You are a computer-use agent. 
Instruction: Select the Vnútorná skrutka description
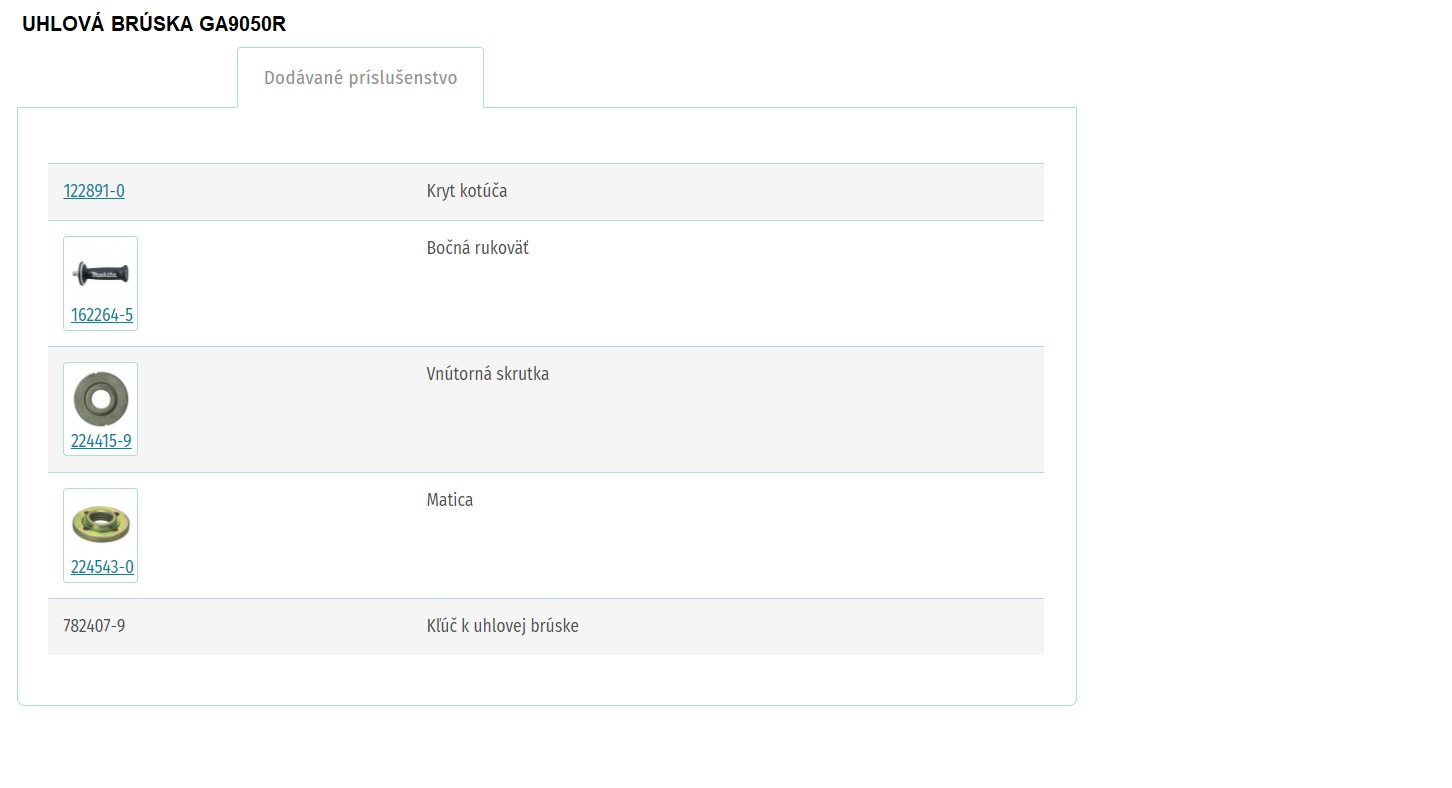point(488,374)
